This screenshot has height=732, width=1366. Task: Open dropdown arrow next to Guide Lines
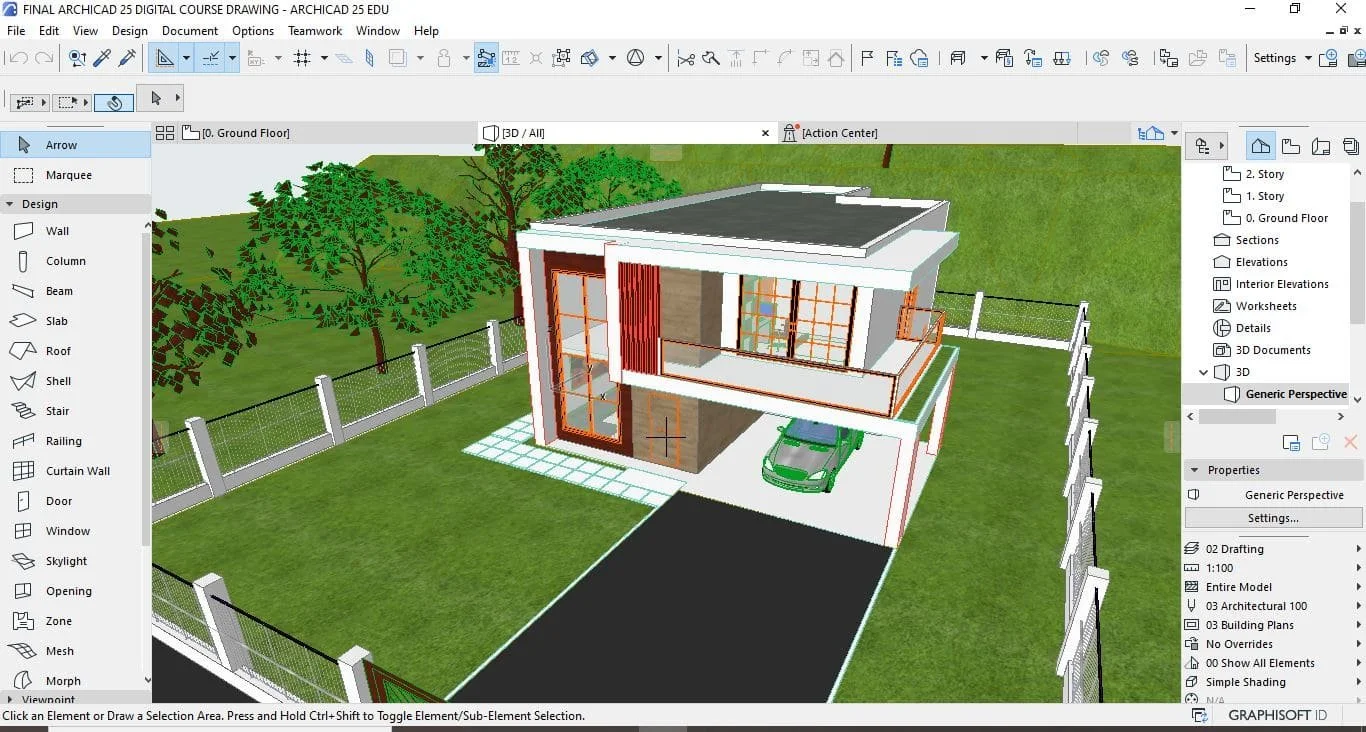pyautogui.click(x=186, y=58)
